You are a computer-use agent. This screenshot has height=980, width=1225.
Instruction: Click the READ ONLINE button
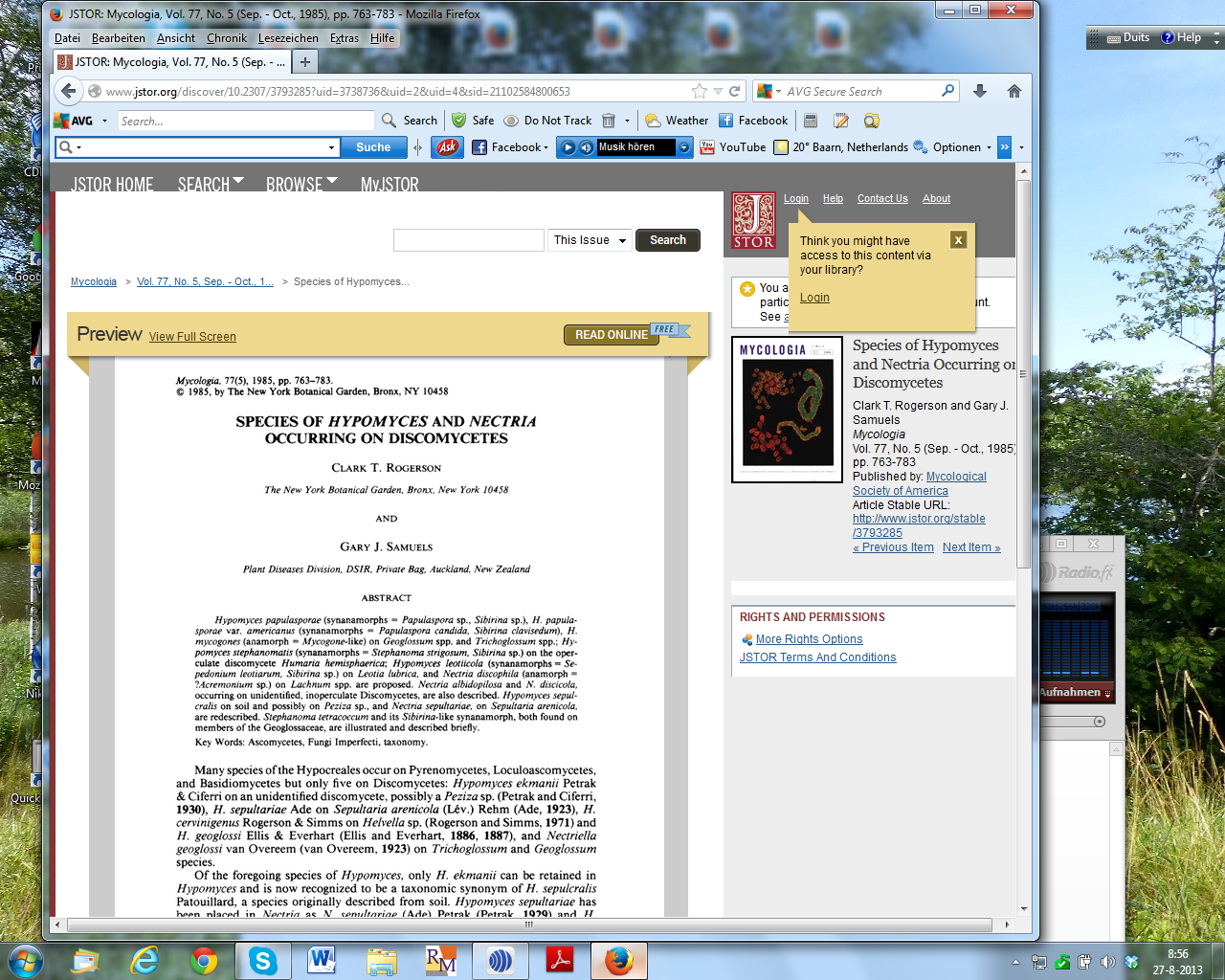pos(611,335)
